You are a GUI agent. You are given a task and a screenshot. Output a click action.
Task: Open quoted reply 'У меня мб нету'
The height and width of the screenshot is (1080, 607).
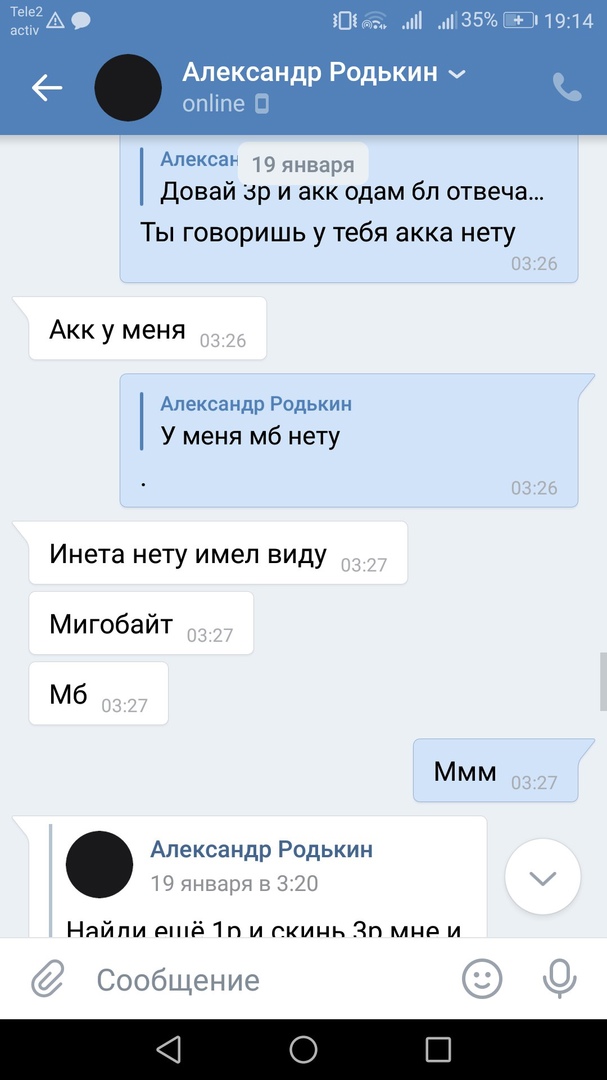(x=256, y=421)
